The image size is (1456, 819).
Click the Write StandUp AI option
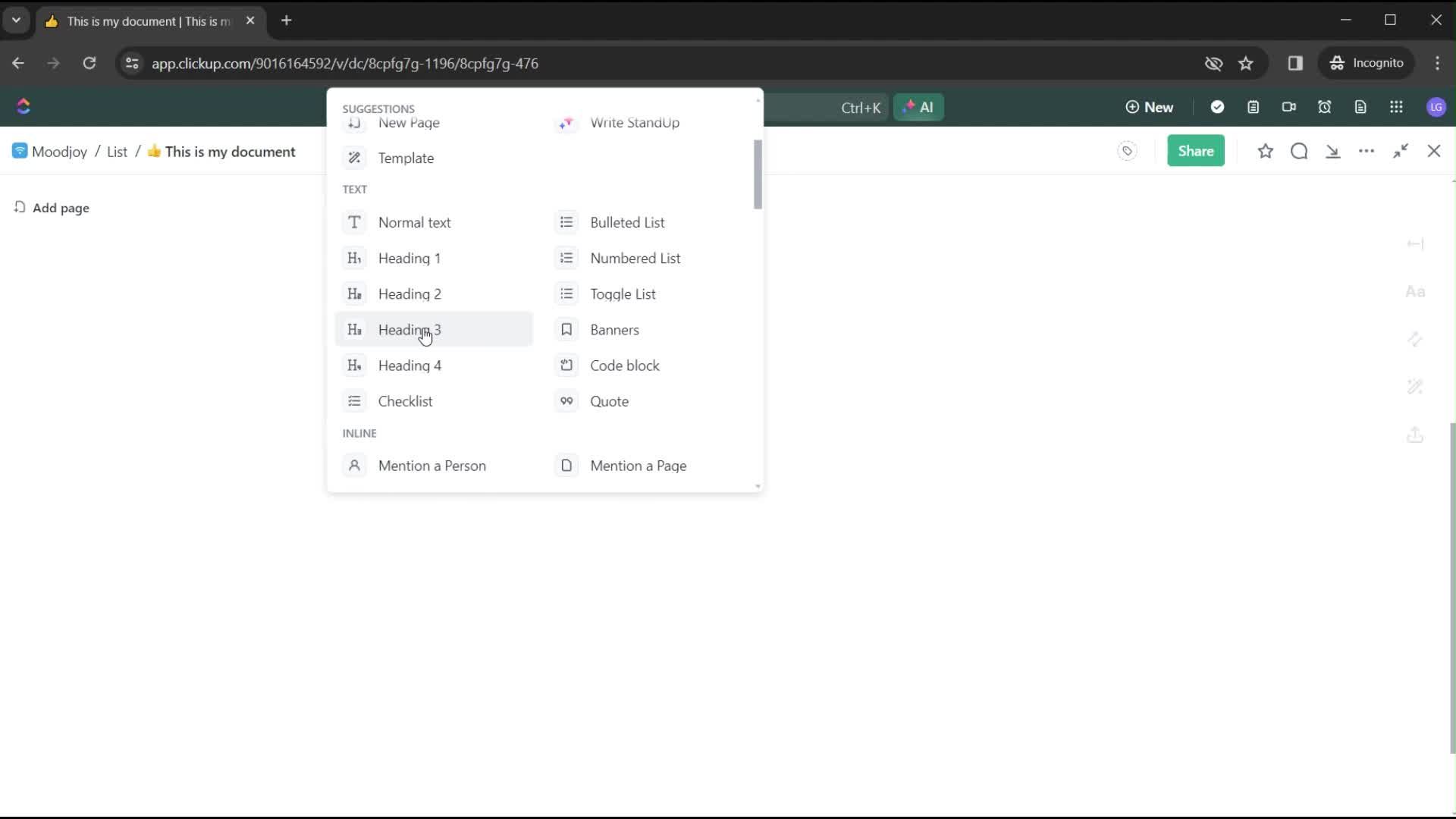[635, 122]
